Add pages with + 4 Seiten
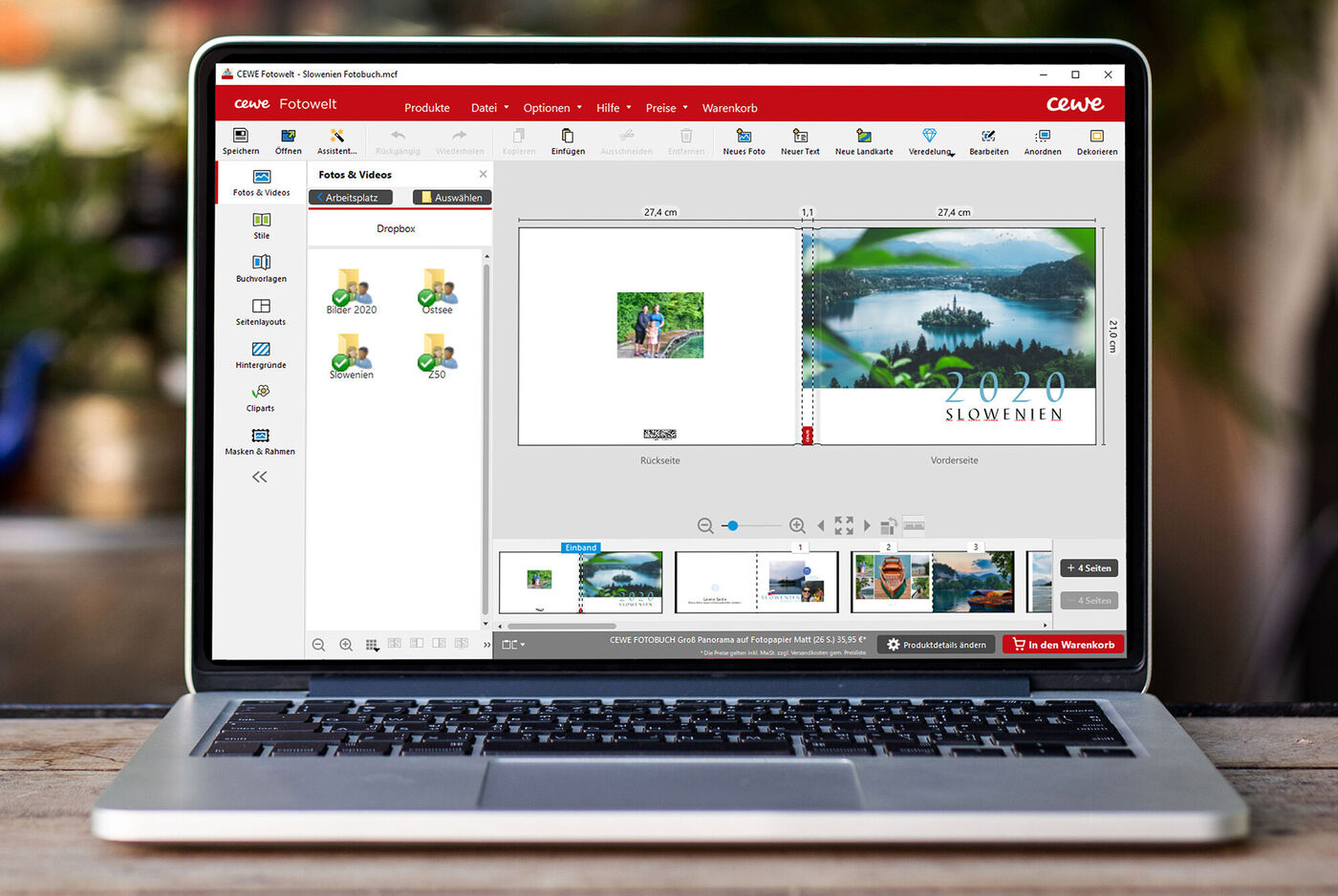 [1090, 568]
